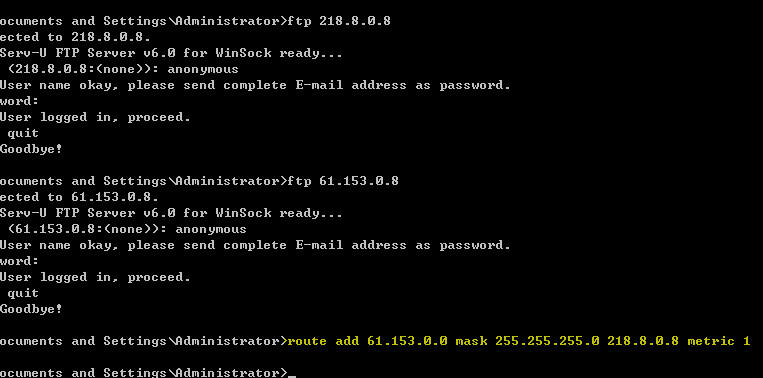Click 'ected to 218.8.0.8.' connection line
The height and width of the screenshot is (378, 763).
(75, 37)
